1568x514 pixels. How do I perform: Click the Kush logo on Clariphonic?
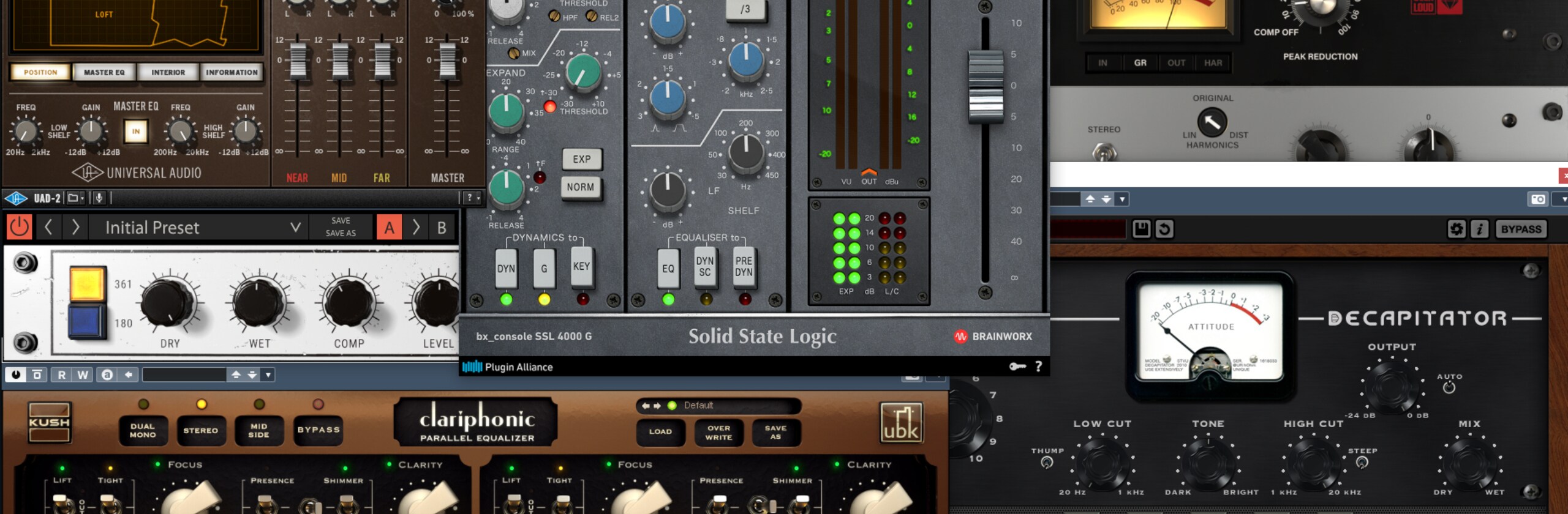pos(49,422)
